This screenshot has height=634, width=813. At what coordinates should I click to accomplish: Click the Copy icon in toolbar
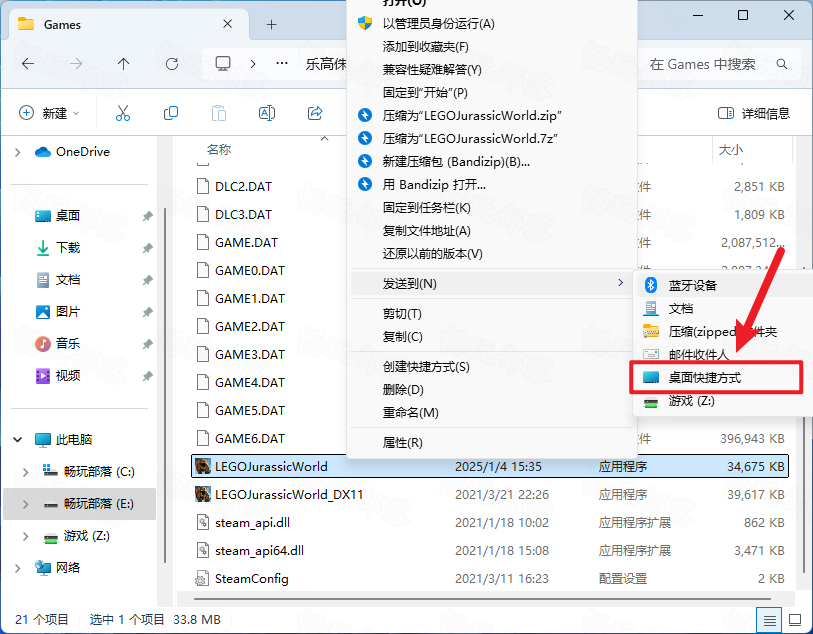(x=171, y=113)
